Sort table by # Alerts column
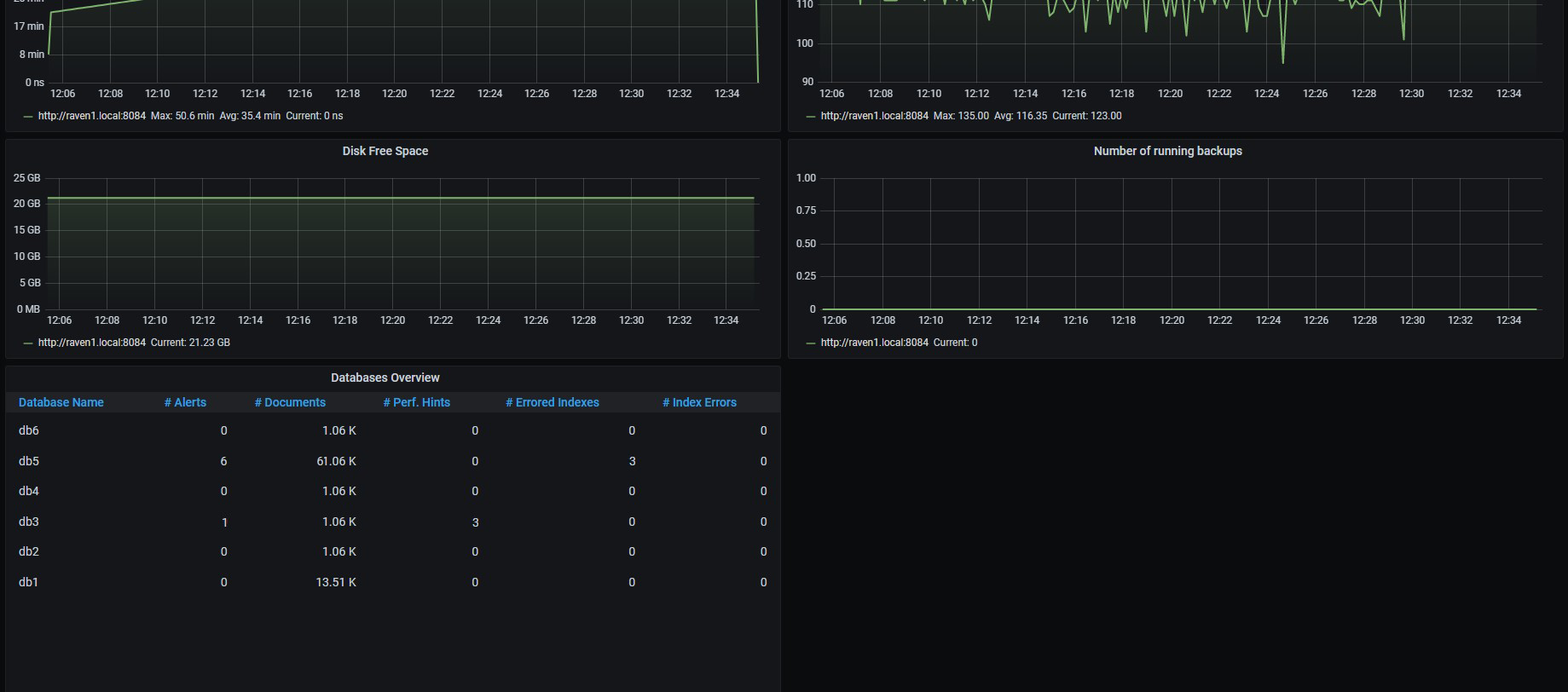 coord(185,402)
